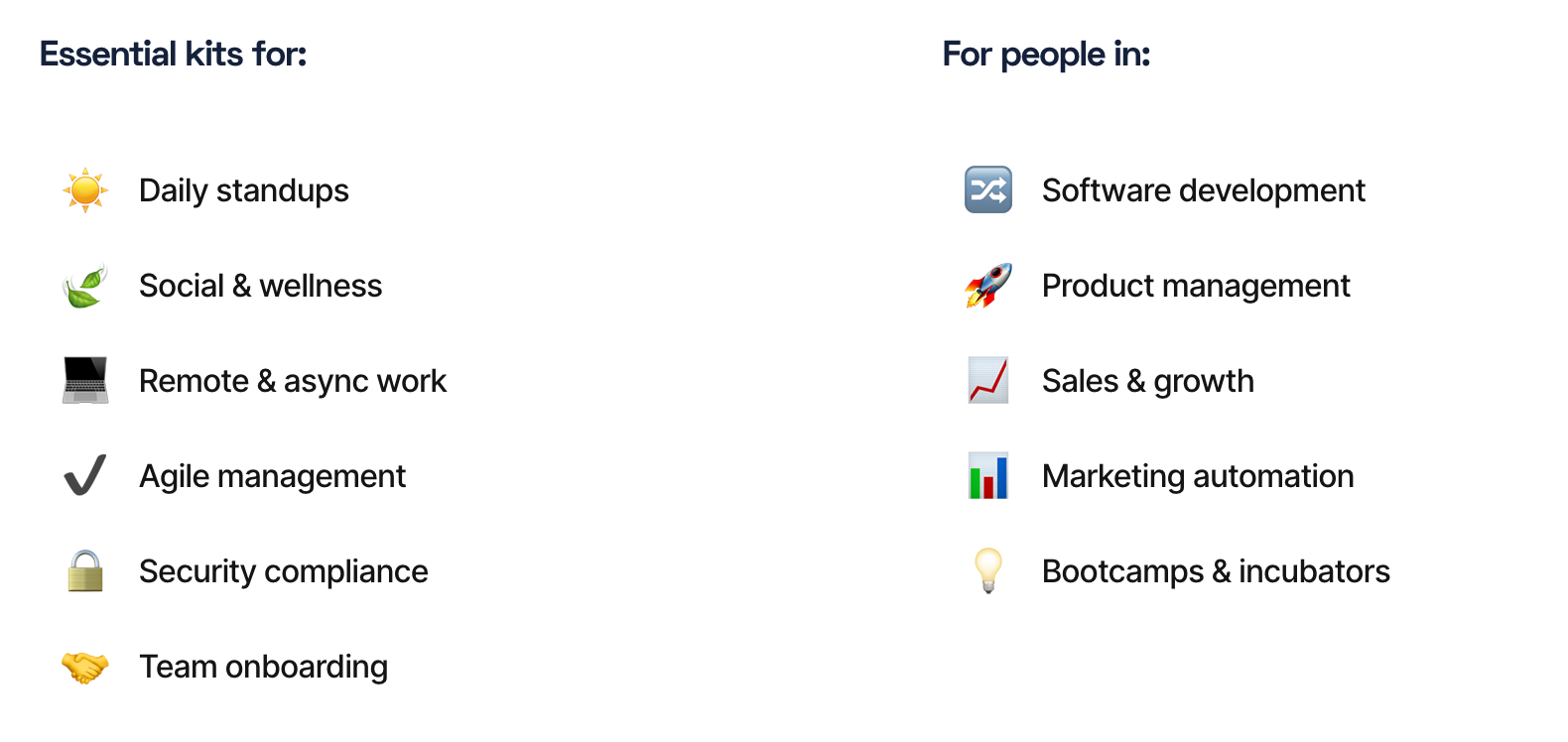Click the handshake icon for Team onboarding
Image resolution: width=1568 pixels, height=742 pixels.
click(85, 667)
